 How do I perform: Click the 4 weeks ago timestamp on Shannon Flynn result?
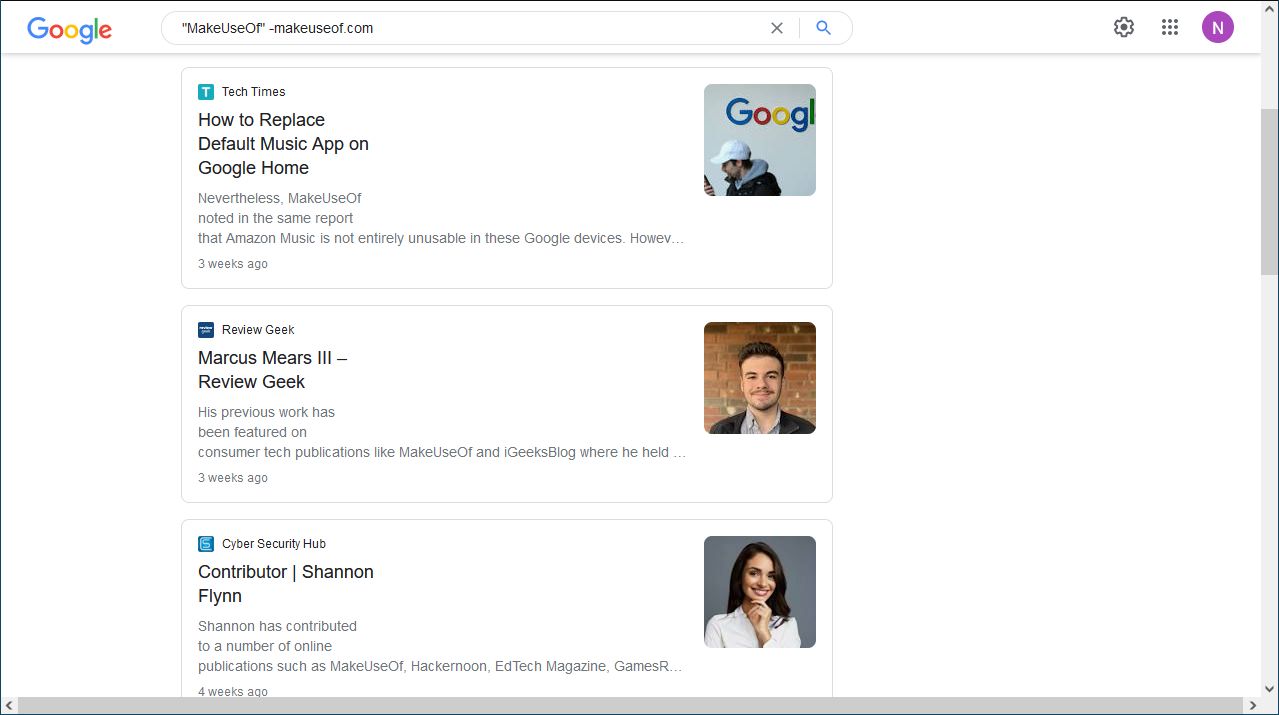coord(233,690)
